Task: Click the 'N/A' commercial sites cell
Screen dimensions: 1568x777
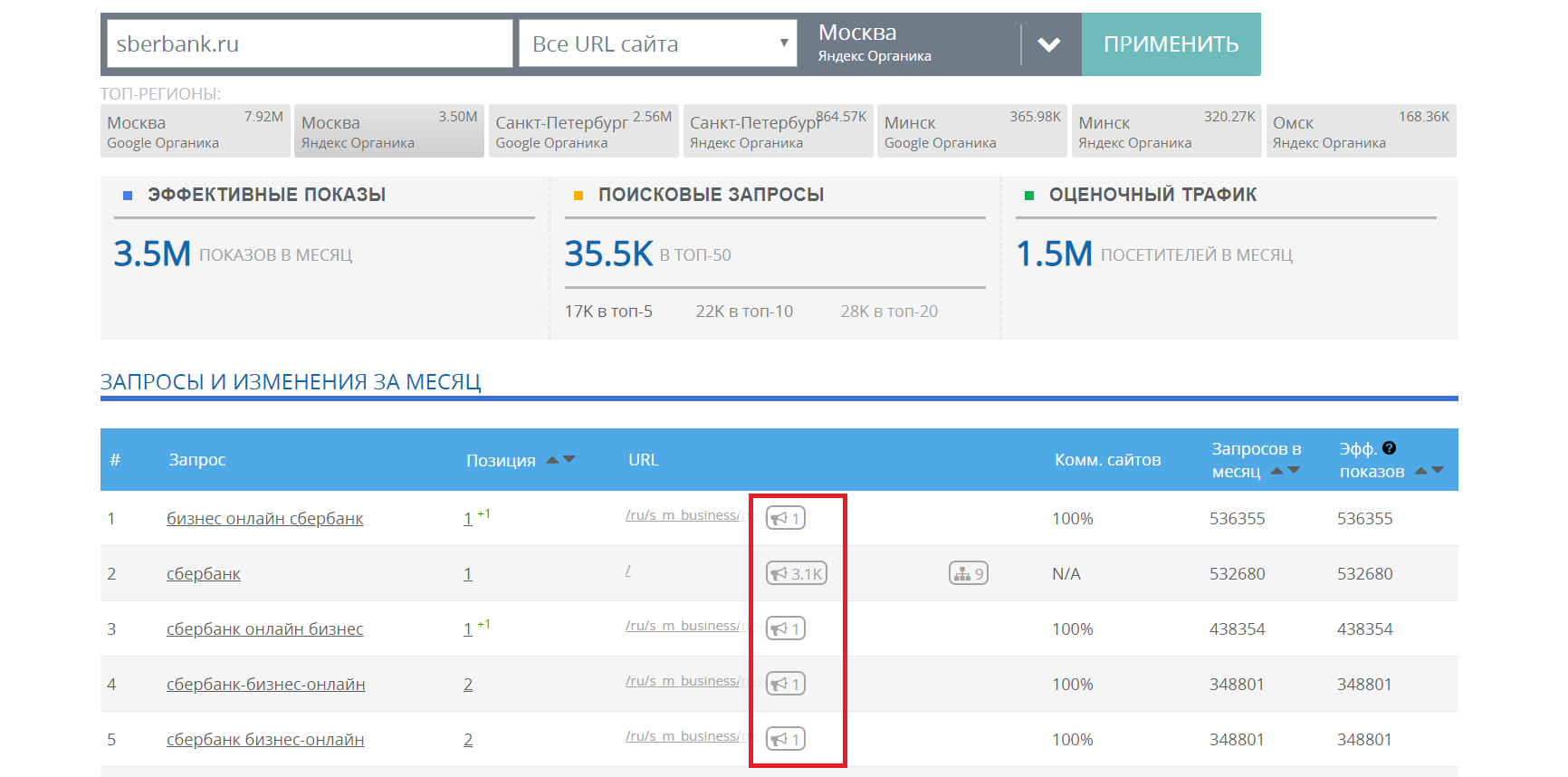Action: [x=1066, y=574]
